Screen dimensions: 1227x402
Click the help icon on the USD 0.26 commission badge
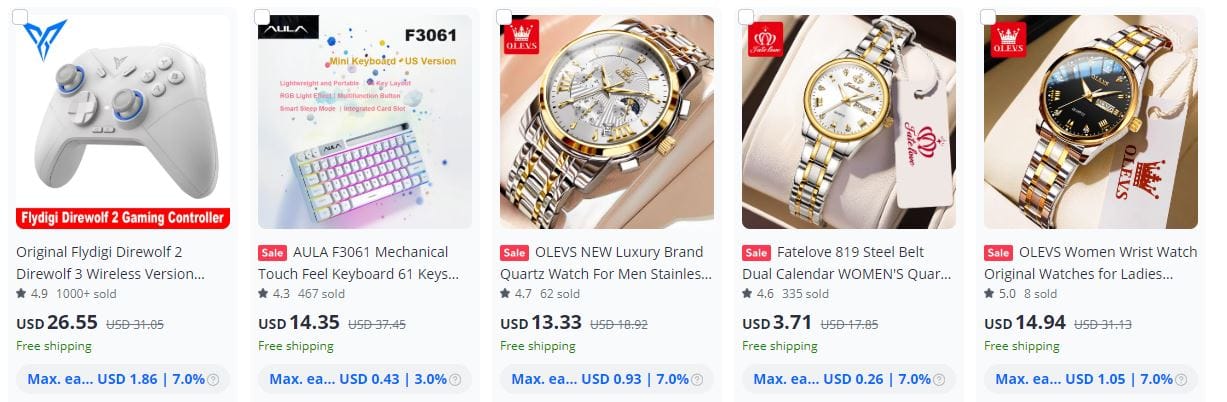[x=939, y=380]
